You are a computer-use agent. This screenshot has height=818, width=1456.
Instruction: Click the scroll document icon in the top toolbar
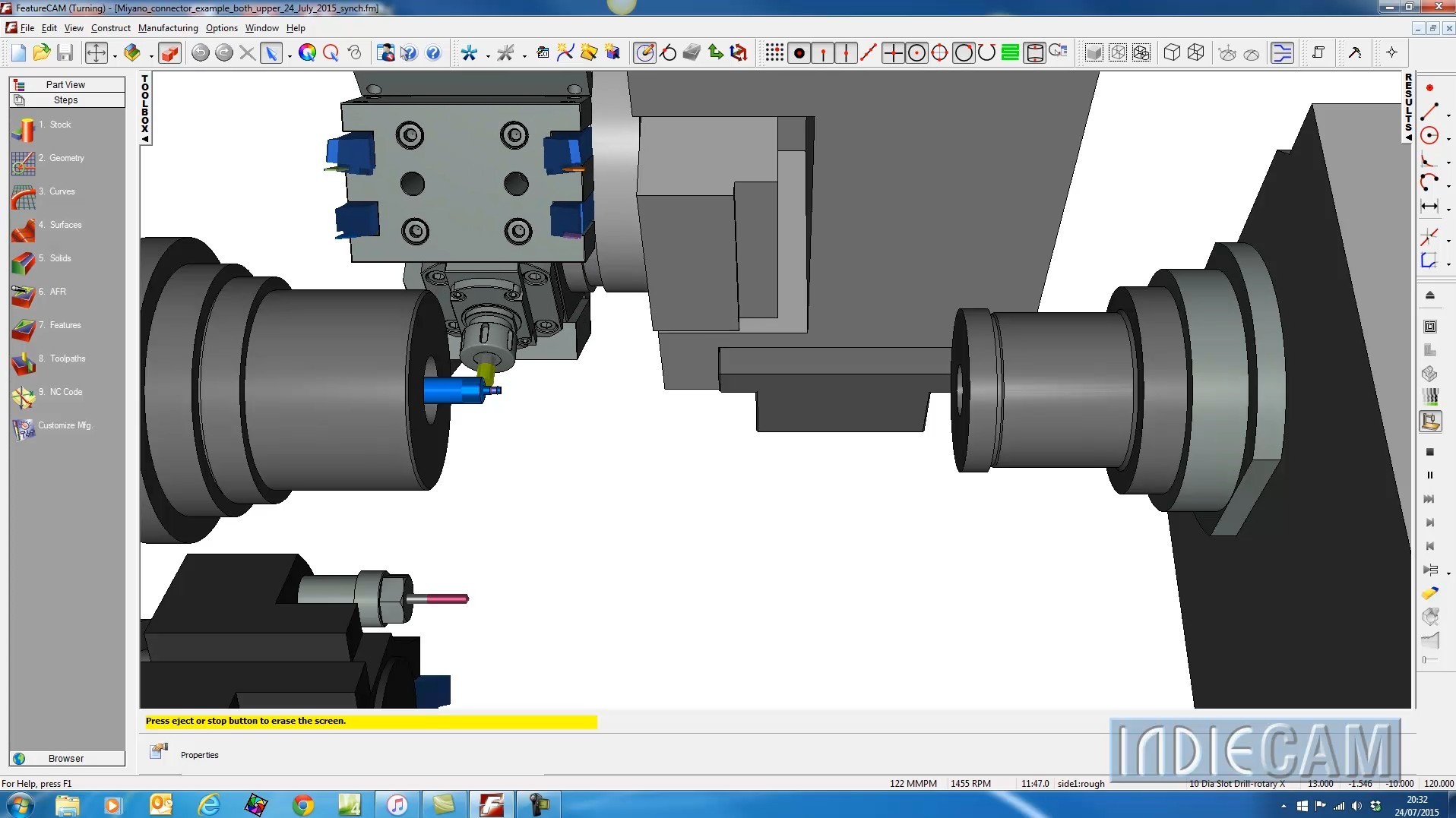(1318, 52)
